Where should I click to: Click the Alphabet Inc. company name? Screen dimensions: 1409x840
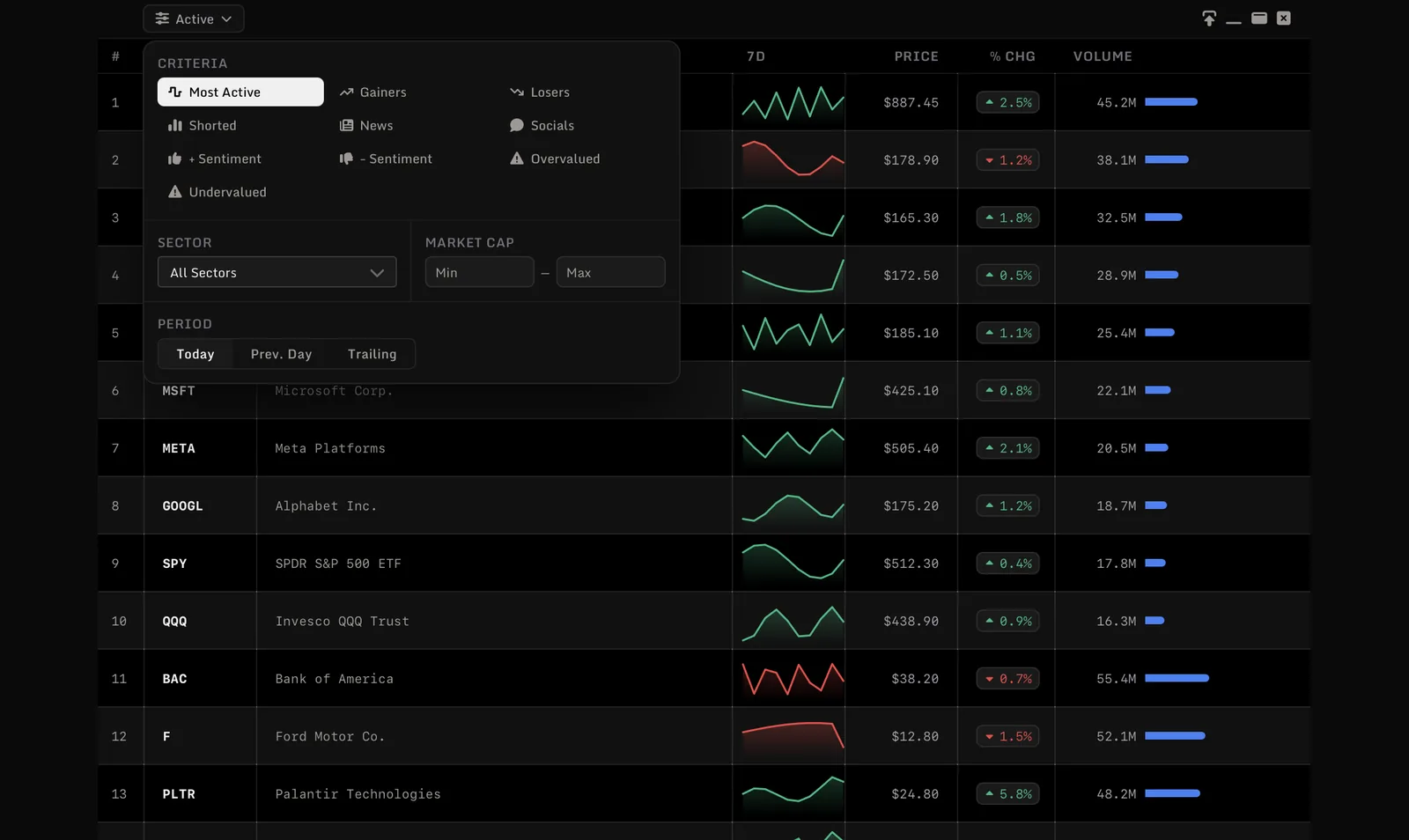coord(326,506)
